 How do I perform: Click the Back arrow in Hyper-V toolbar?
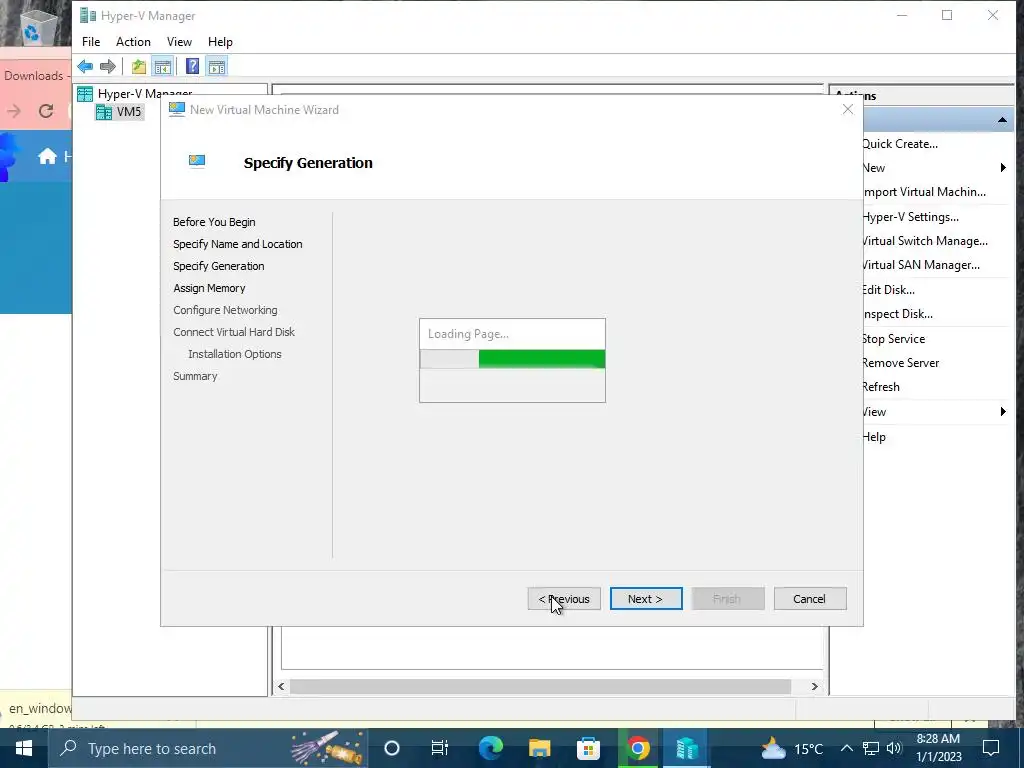click(85, 66)
